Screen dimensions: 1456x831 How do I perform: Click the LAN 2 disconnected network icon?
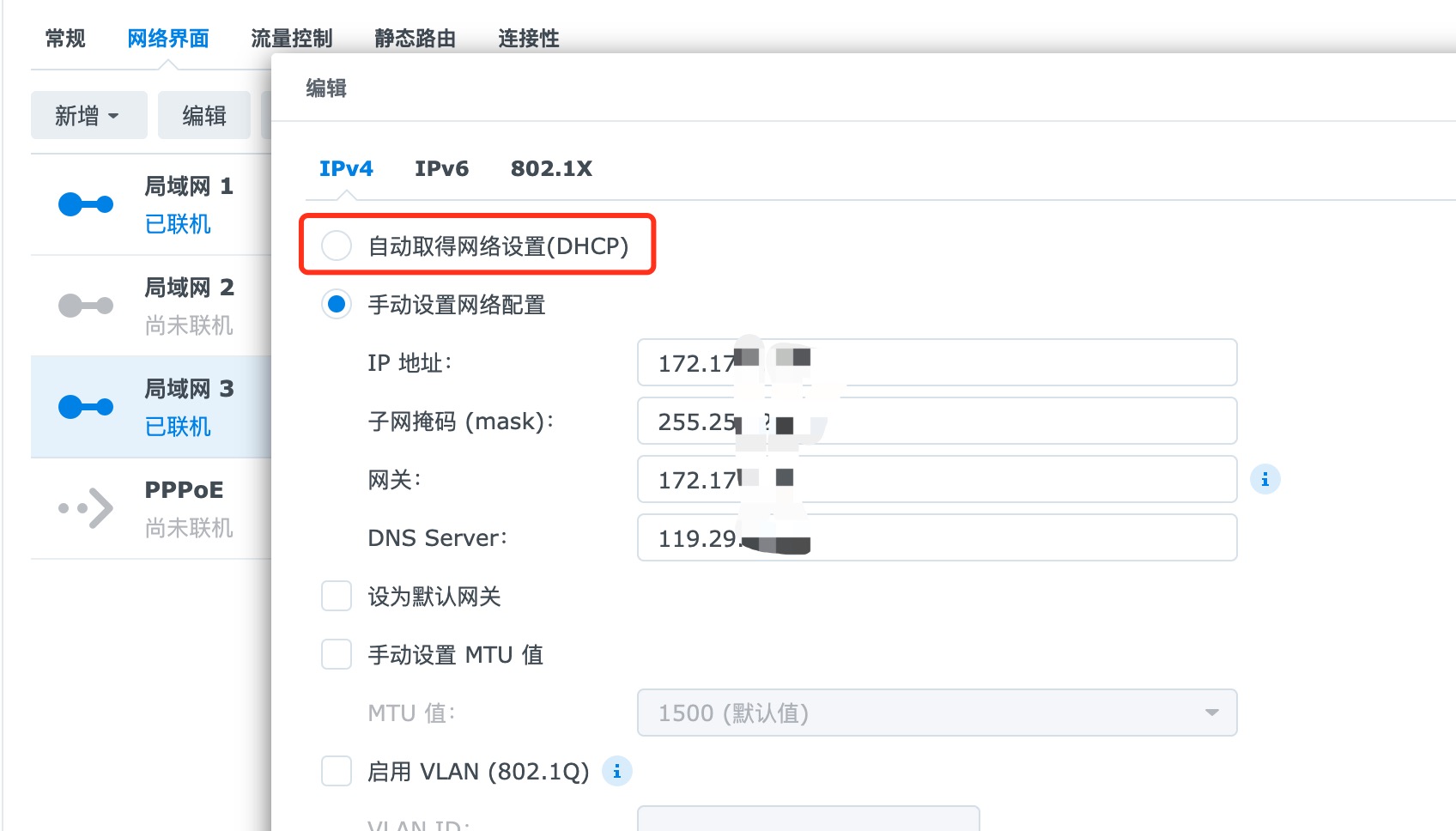point(85,306)
